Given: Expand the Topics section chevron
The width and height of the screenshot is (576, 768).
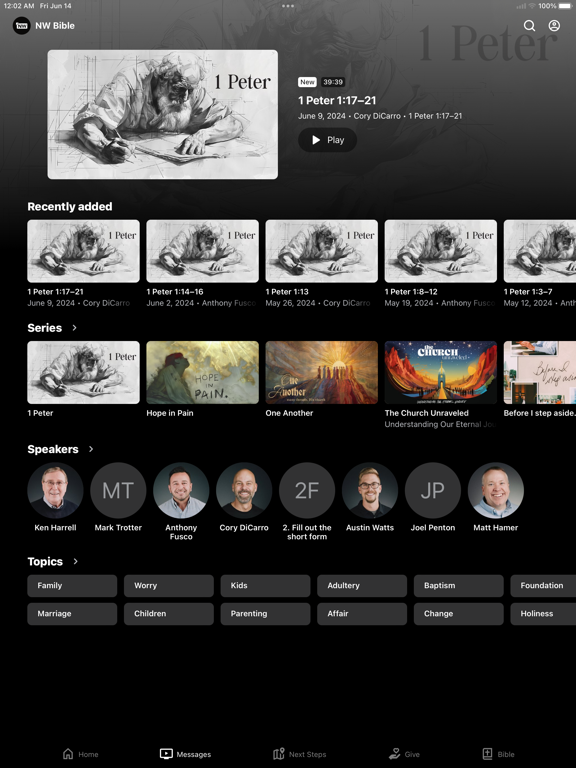Looking at the screenshot, I should [x=75, y=561].
